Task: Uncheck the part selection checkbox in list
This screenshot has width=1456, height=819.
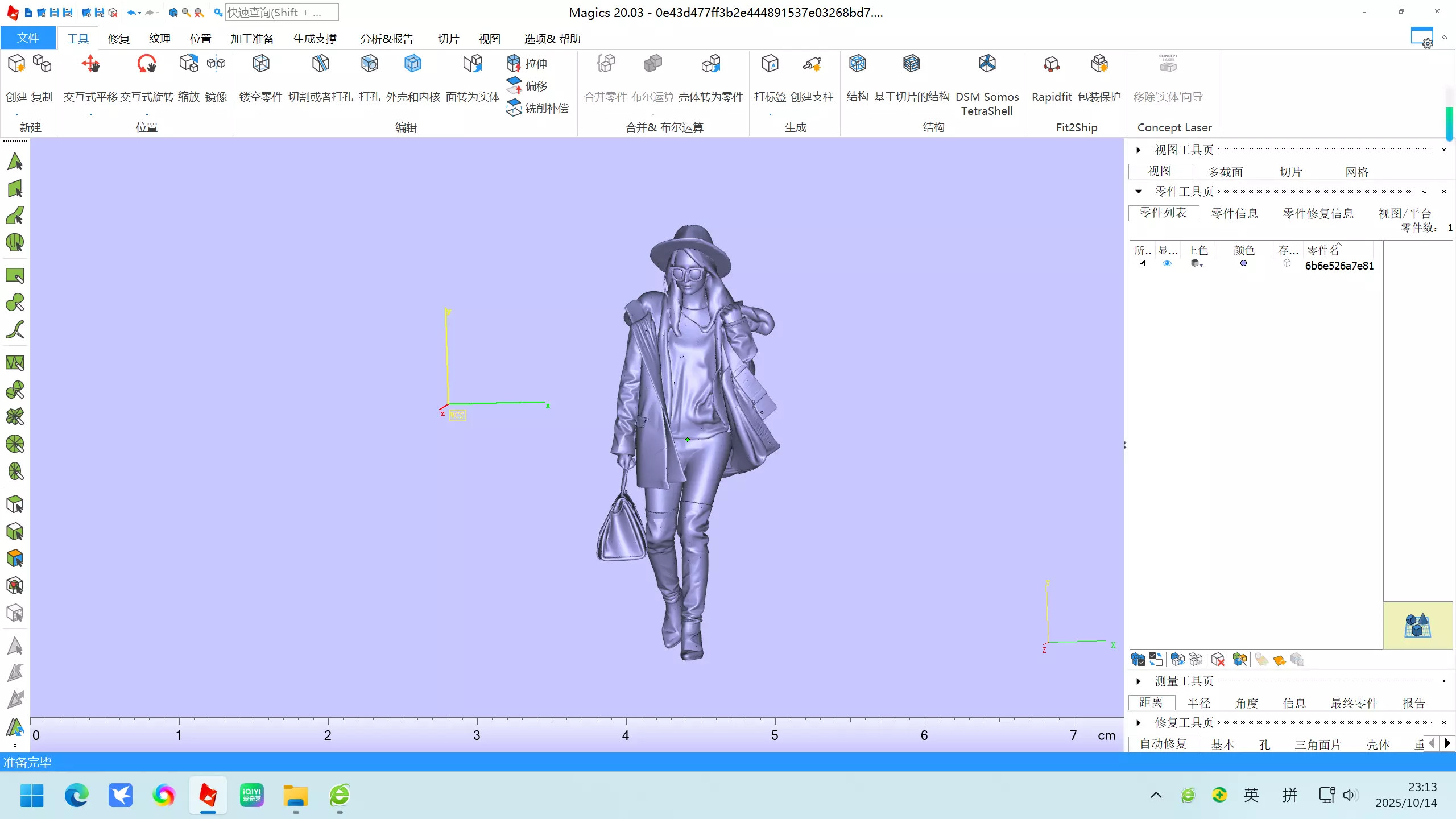Action: pos(1141,263)
